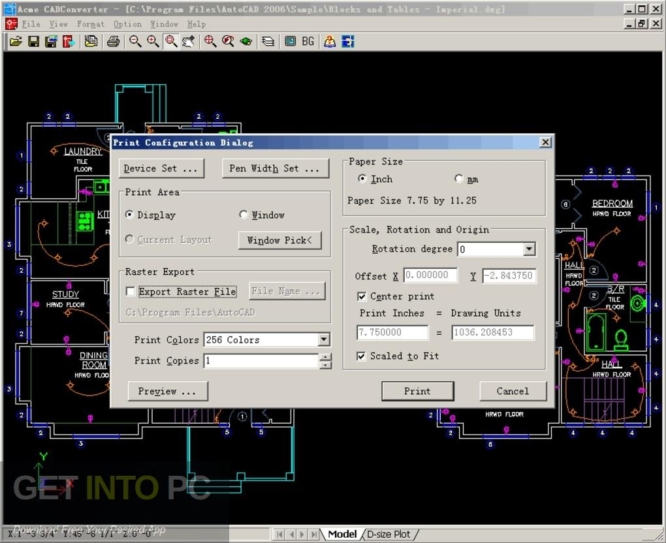Click the red PDF export toolbar icon
The width and height of the screenshot is (666, 543).
coord(68,42)
